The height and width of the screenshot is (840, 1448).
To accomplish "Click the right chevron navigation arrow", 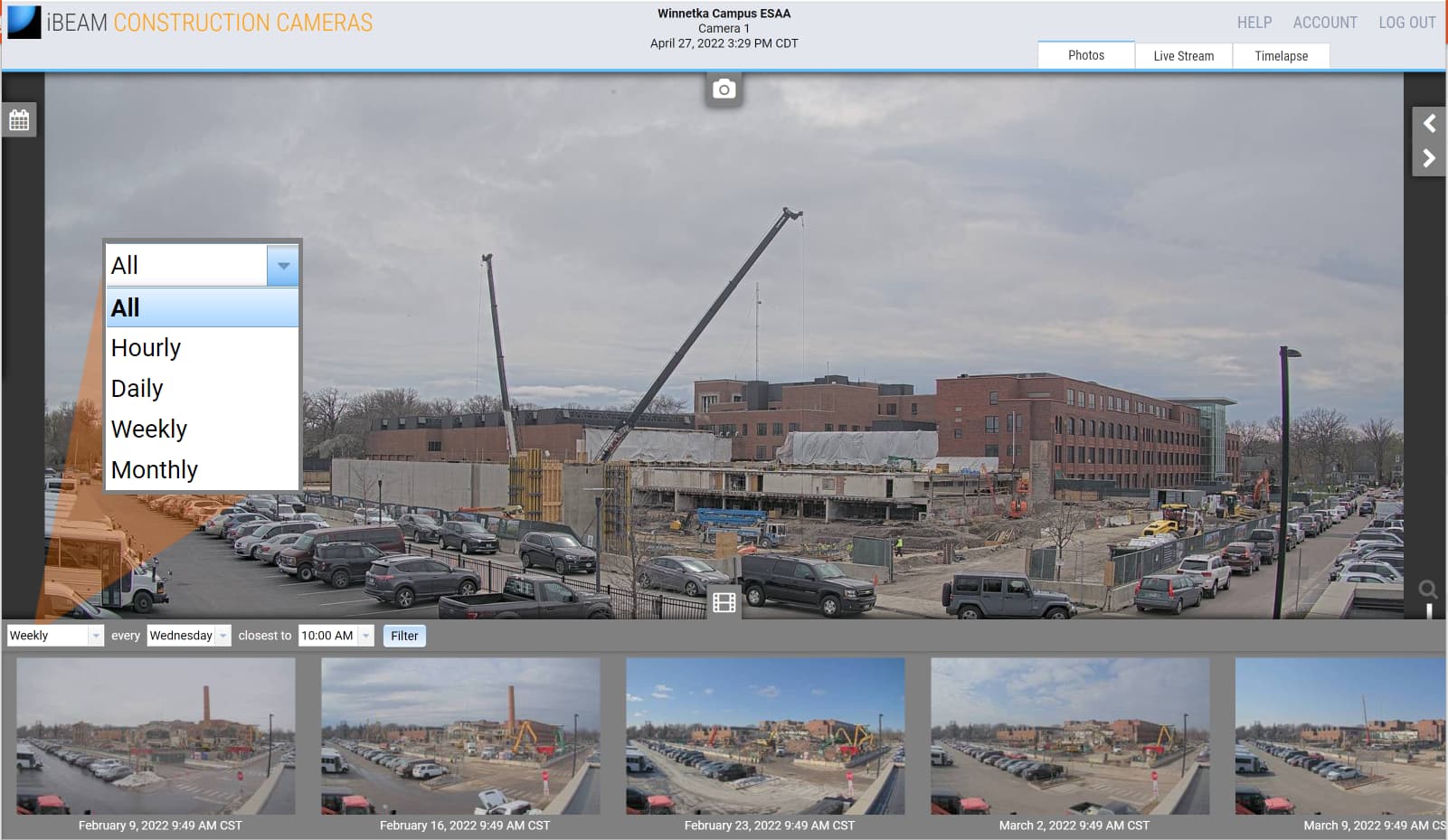I will [x=1431, y=158].
